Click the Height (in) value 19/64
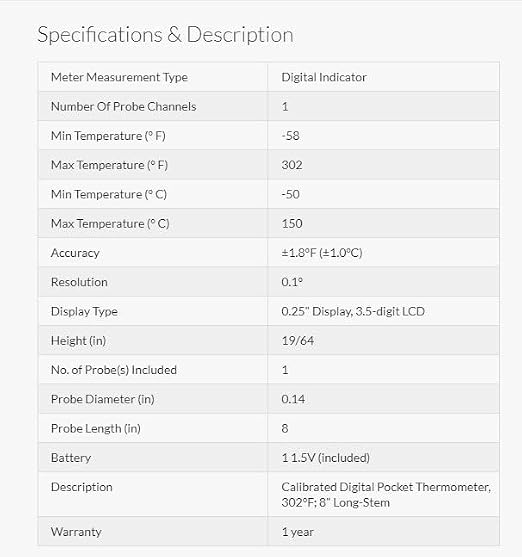 coord(297,341)
